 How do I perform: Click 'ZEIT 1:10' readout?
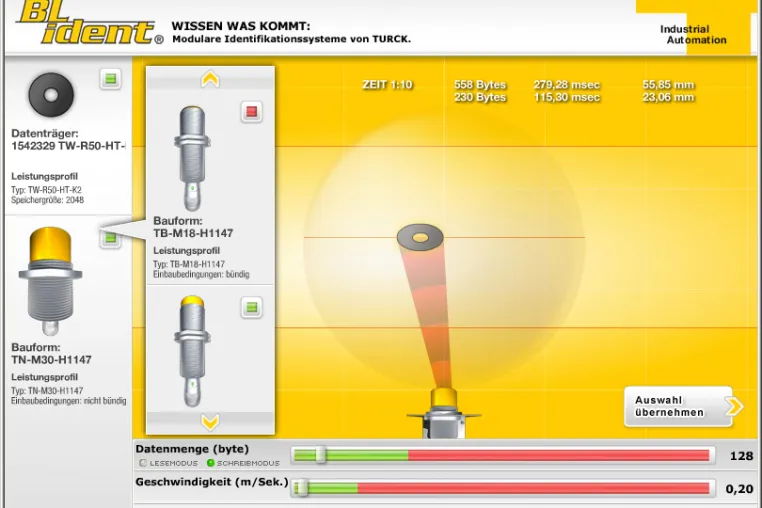coord(387,85)
